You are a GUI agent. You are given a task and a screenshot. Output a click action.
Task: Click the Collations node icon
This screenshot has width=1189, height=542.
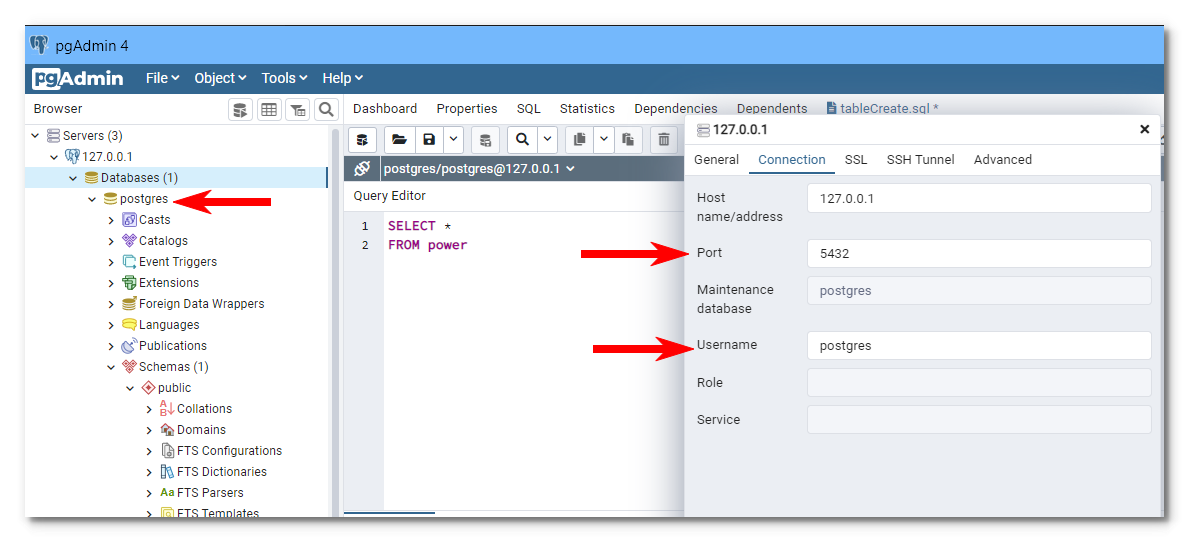(167, 409)
